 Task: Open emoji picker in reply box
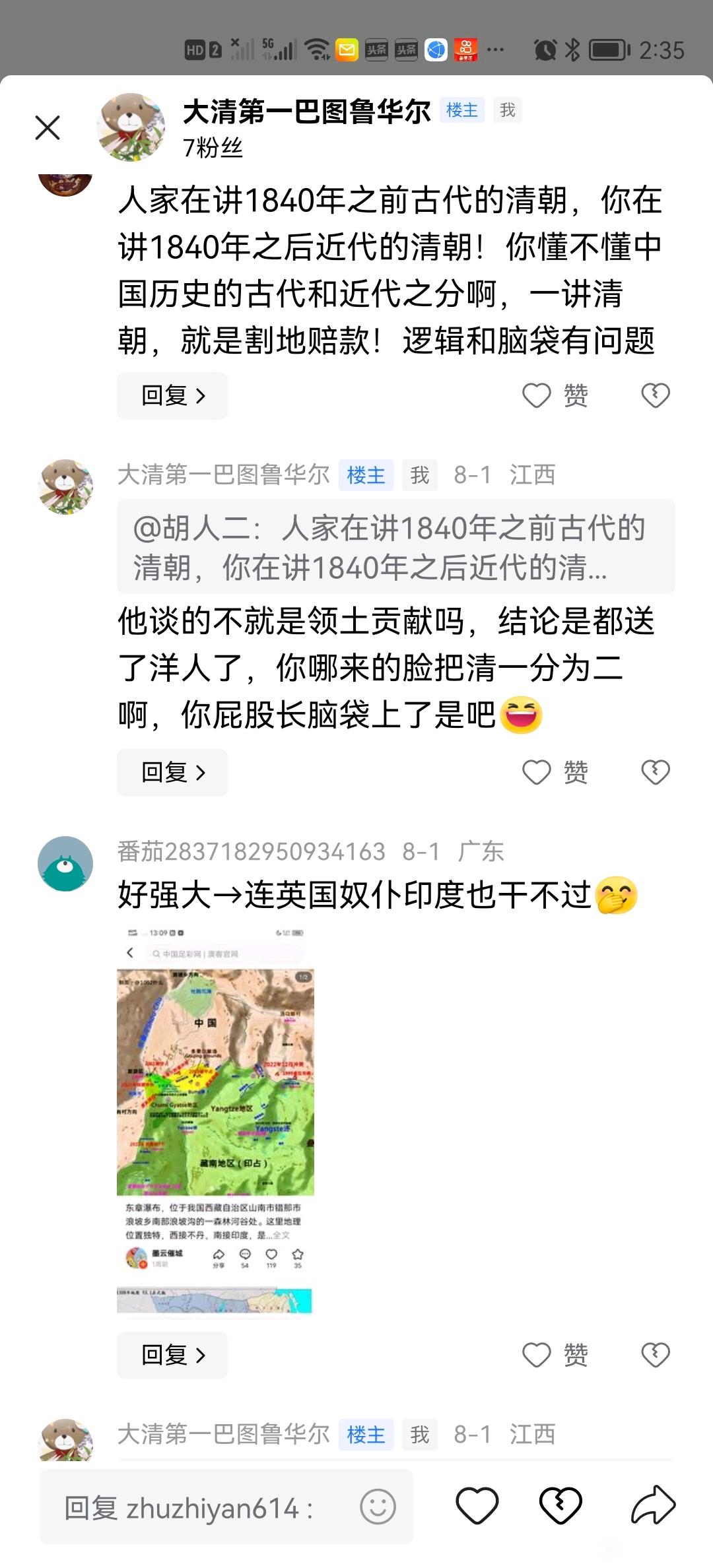tap(378, 1507)
